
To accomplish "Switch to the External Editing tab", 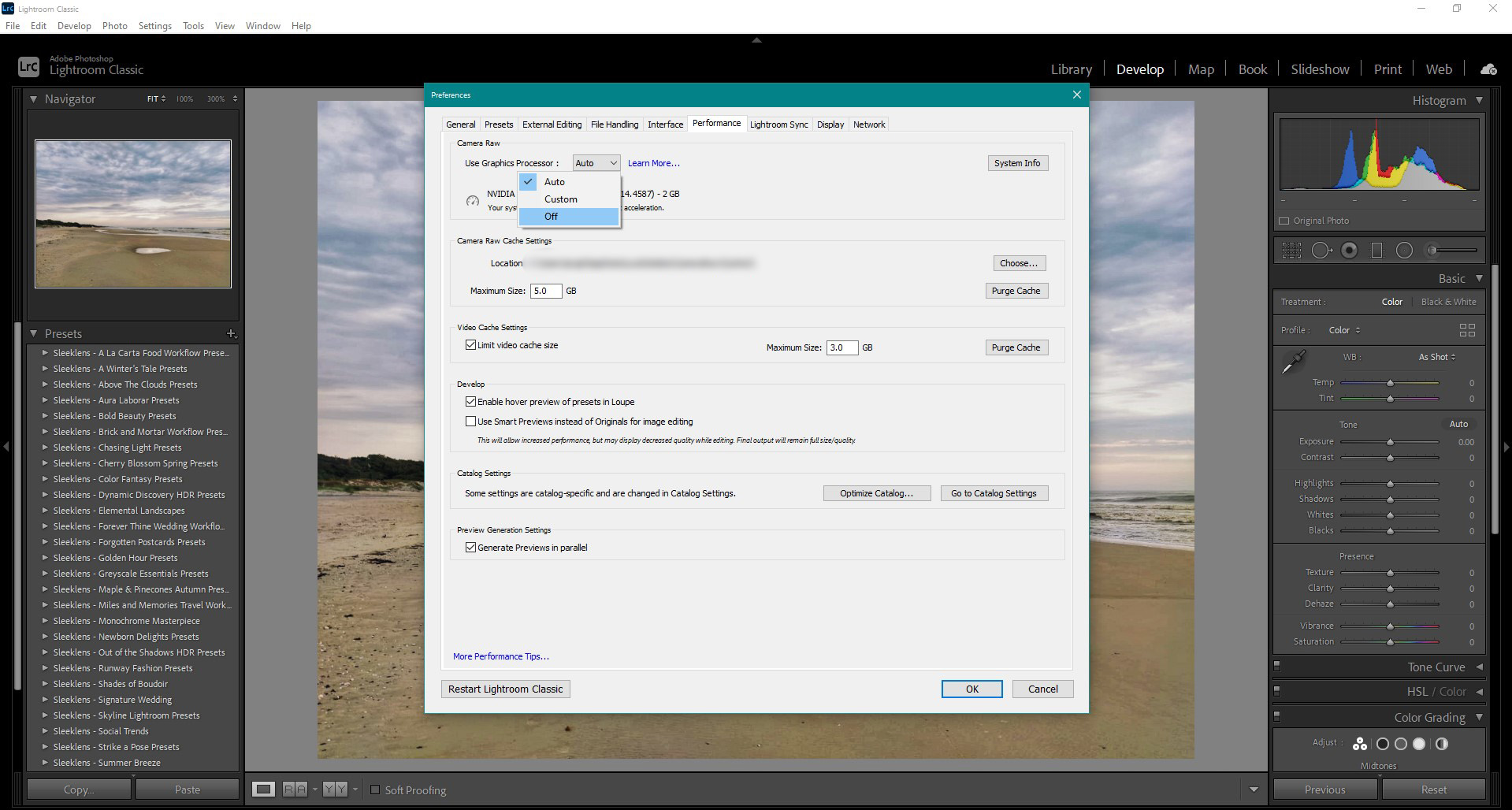I will coord(552,124).
